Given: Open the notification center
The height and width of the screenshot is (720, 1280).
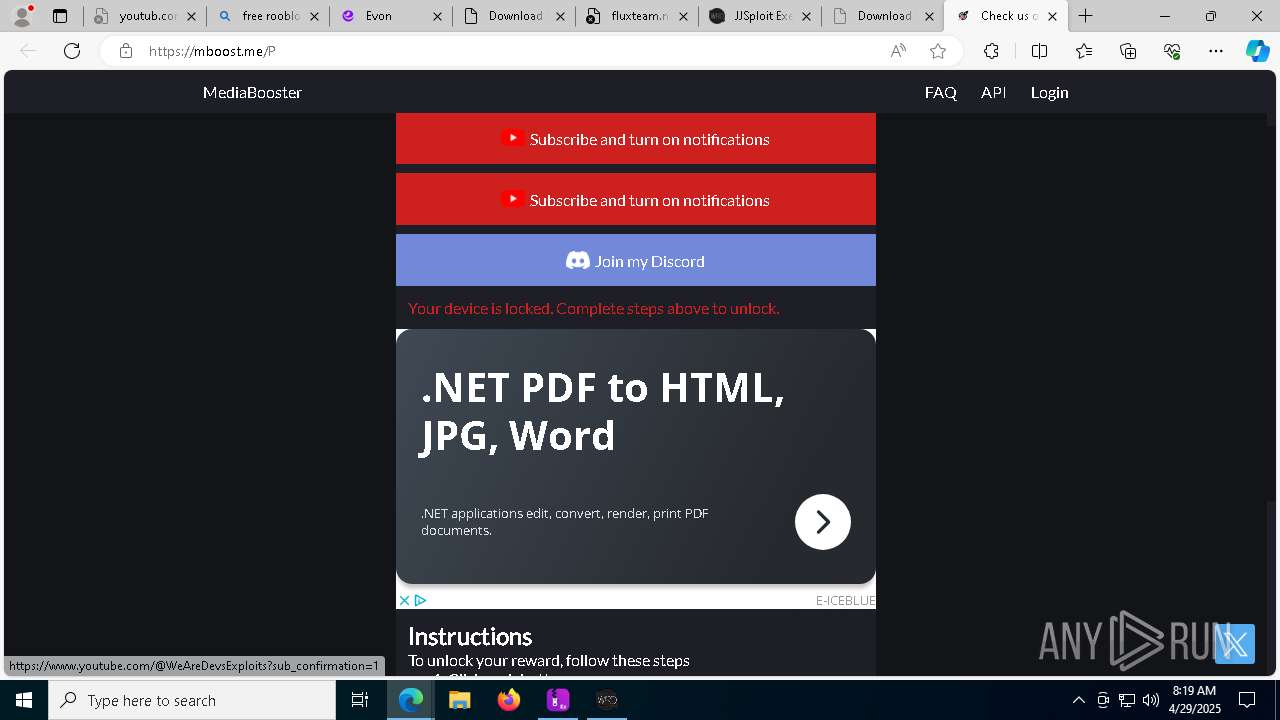Looking at the screenshot, I should (x=1247, y=700).
